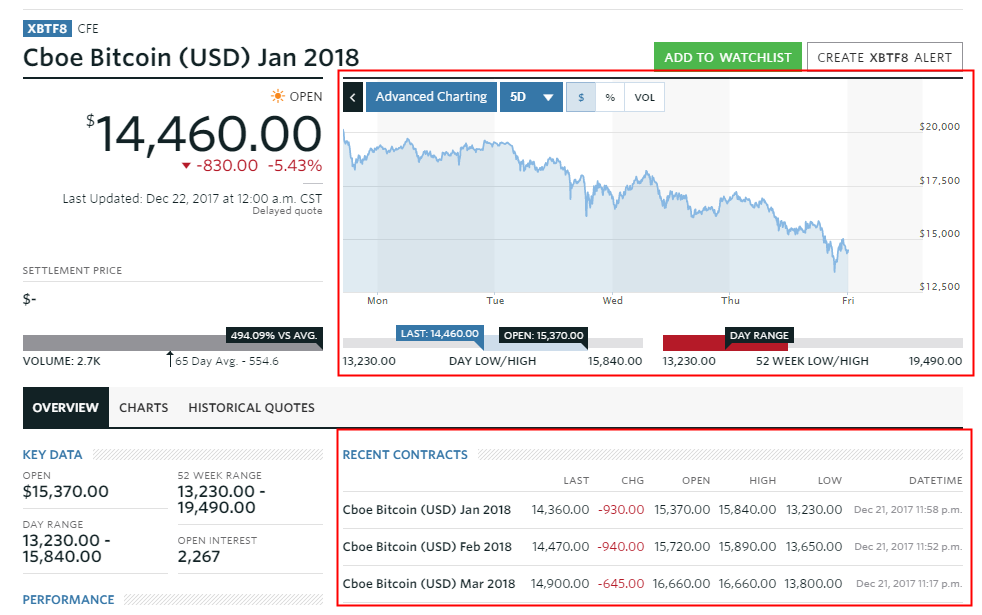This screenshot has width=982, height=615.
Task: Open Cboe Bitcoin (USD) Jan 2018 contract
Action: pyautogui.click(x=426, y=510)
